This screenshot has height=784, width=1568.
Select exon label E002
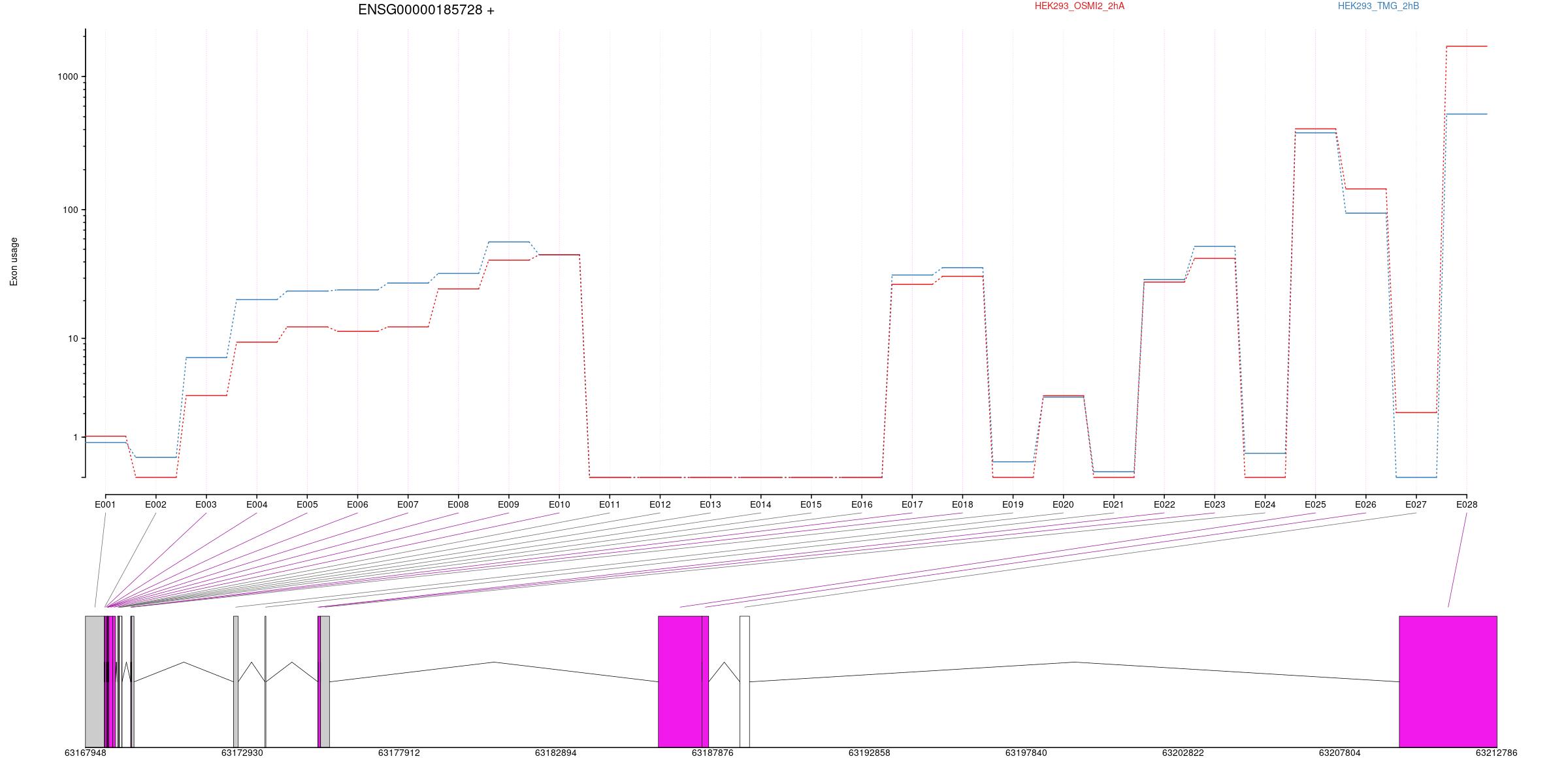coord(155,504)
